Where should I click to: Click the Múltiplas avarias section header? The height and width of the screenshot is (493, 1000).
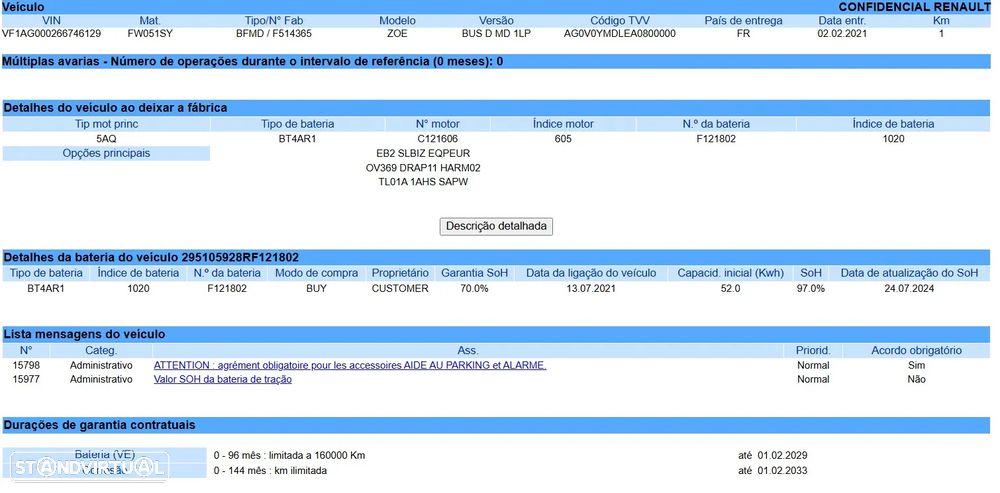click(x=496, y=62)
